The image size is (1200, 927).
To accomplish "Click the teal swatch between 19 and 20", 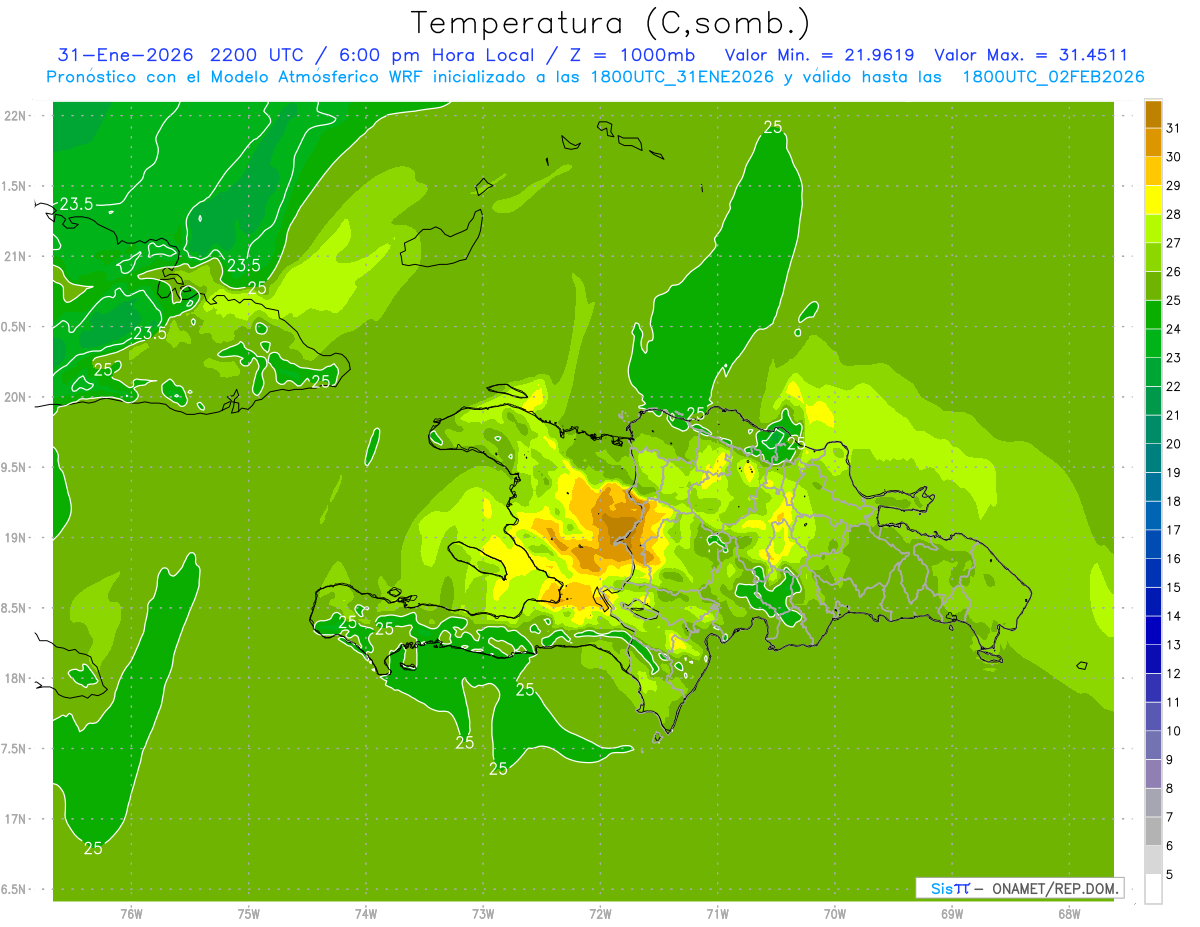I will (x=1153, y=458).
